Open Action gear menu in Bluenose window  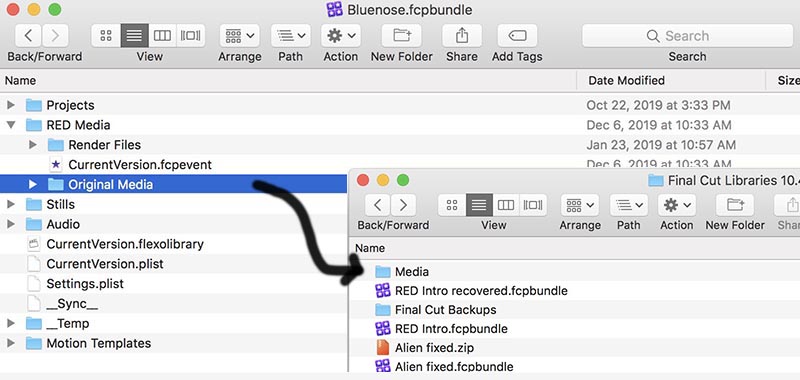coord(341,36)
